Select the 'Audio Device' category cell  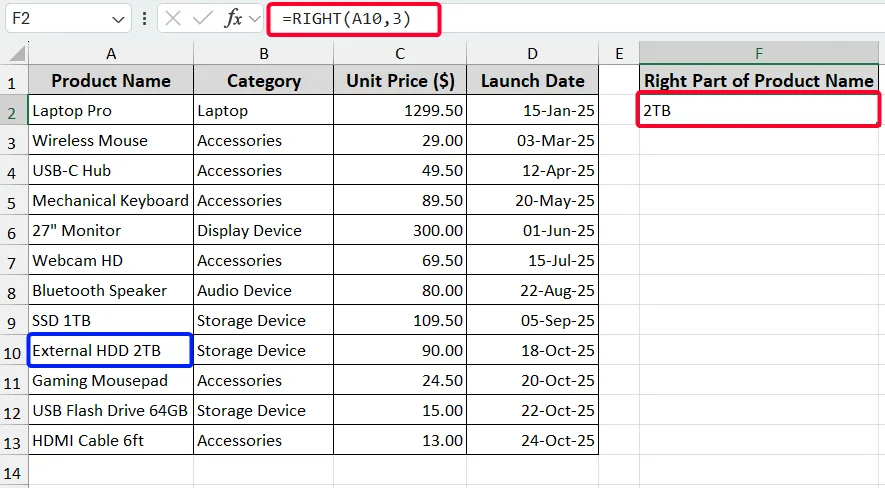tap(264, 289)
